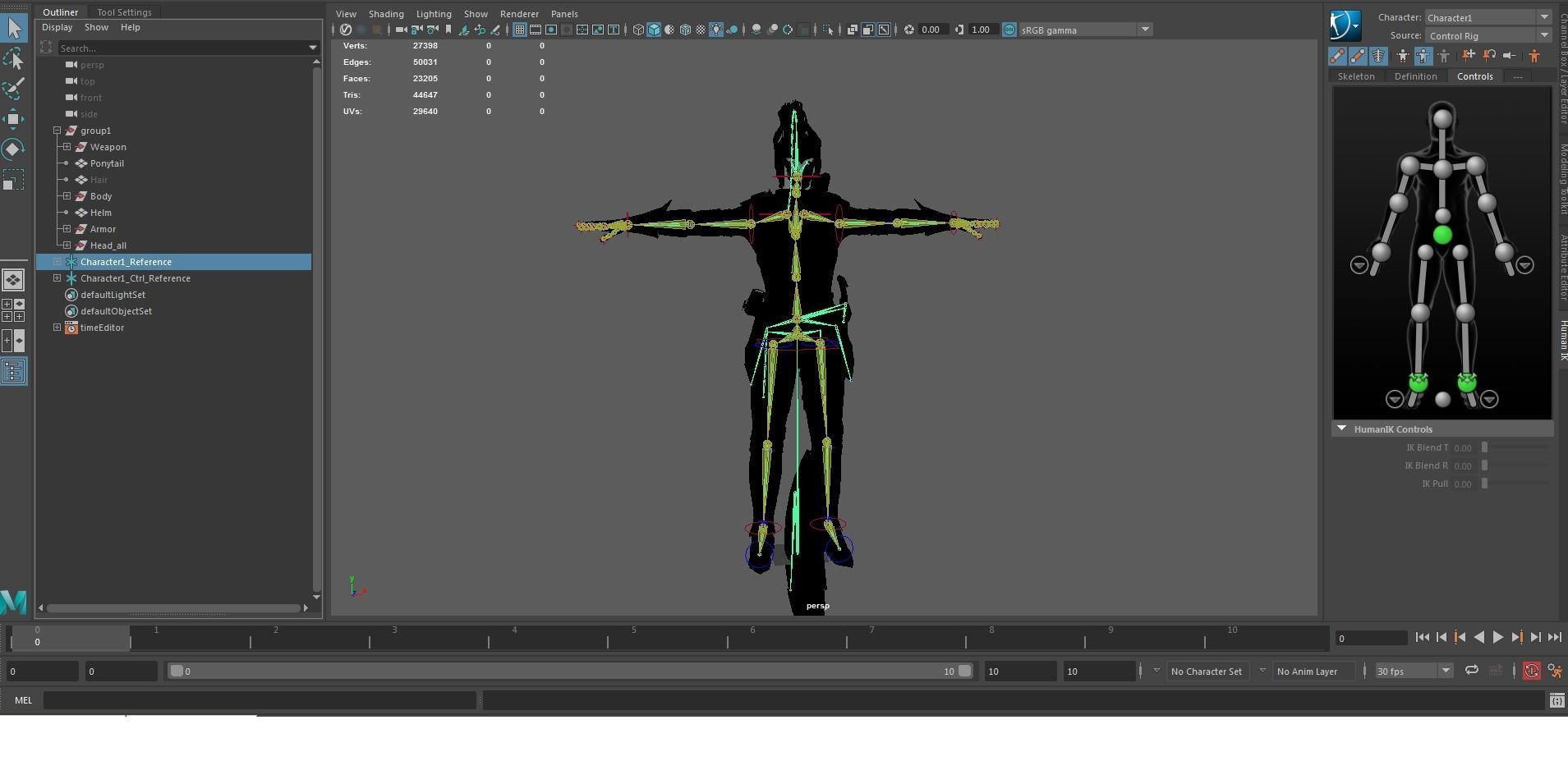
Task: Toggle playback loop mode button
Action: (x=1472, y=671)
